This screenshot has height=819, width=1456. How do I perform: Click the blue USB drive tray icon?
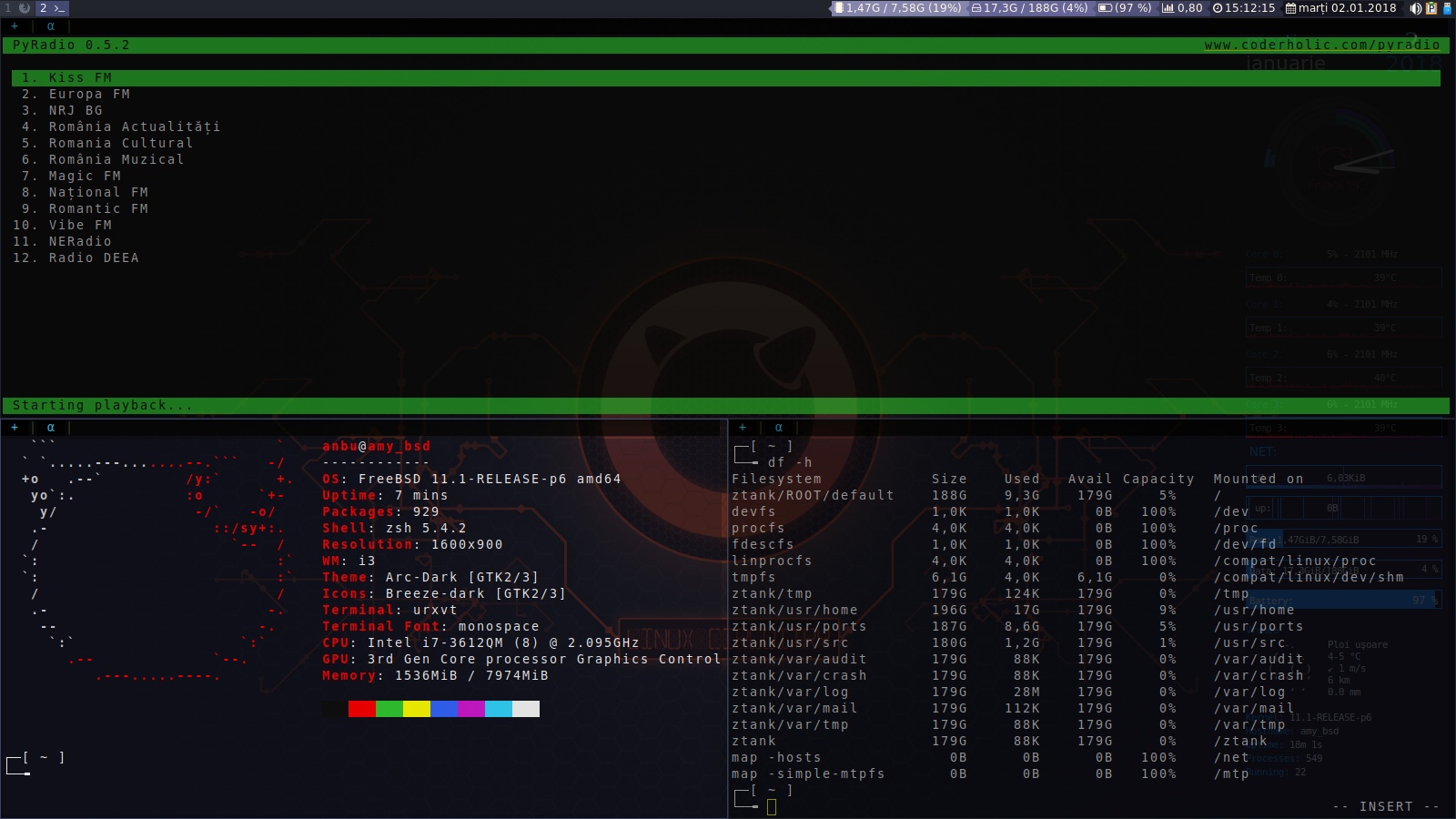pyautogui.click(x=1447, y=8)
